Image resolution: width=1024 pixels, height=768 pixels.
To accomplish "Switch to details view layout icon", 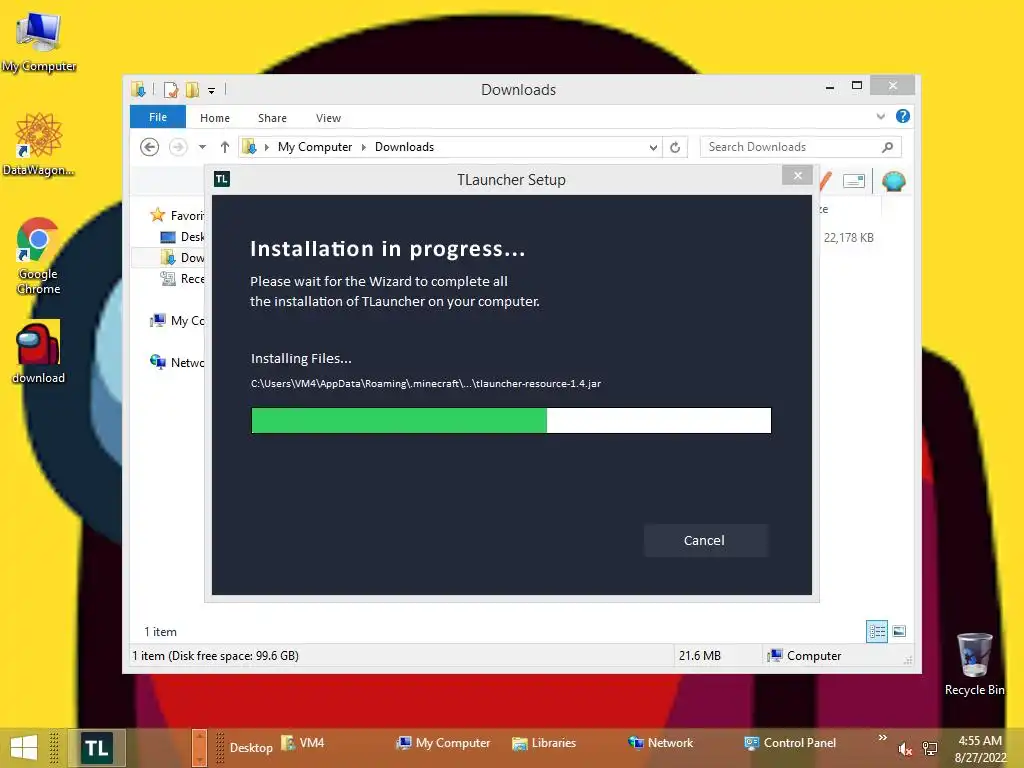I will click(876, 631).
